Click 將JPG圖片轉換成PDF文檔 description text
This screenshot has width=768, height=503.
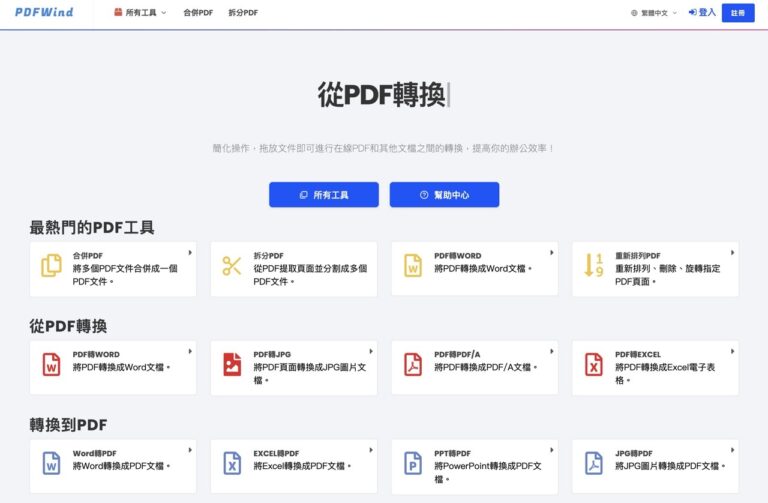click(x=670, y=466)
